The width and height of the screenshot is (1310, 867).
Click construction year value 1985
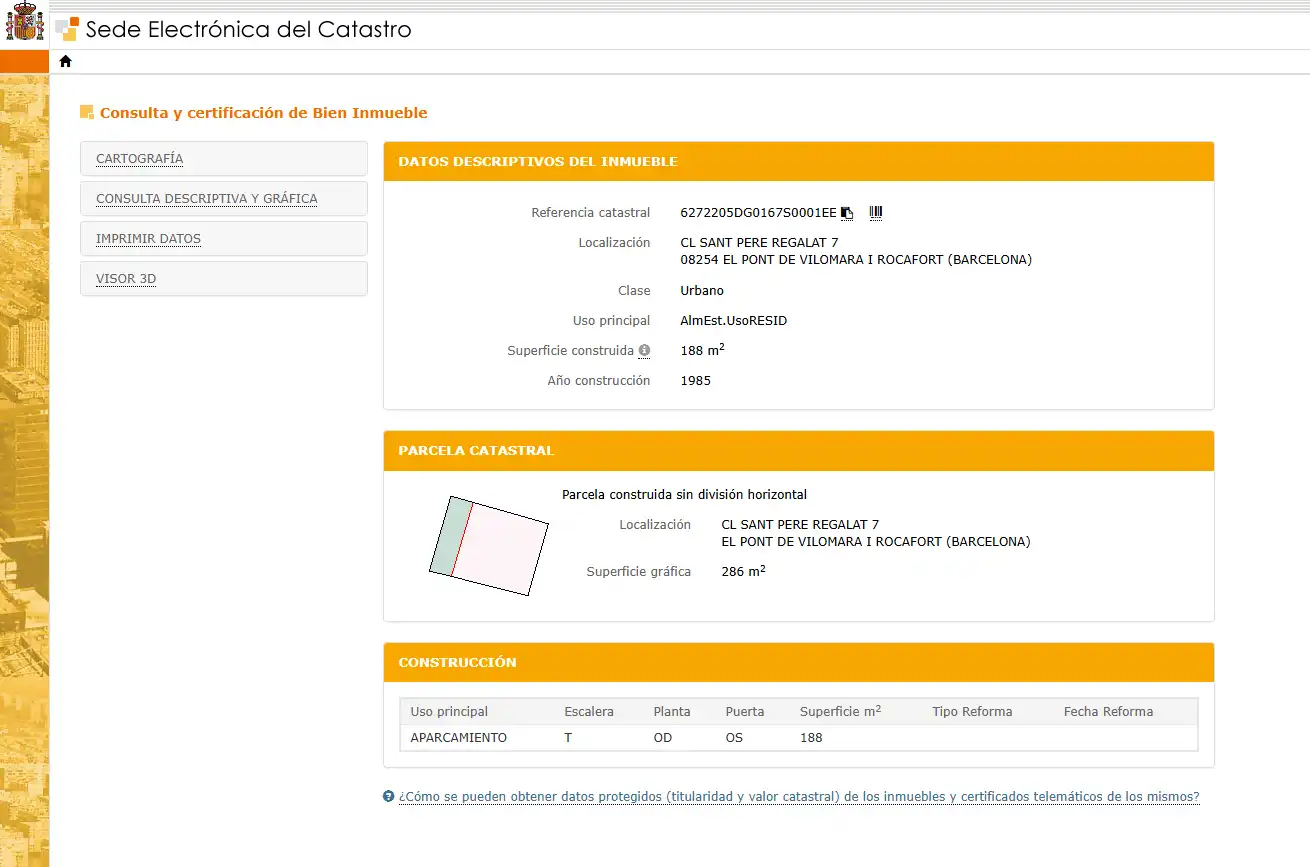click(x=696, y=381)
